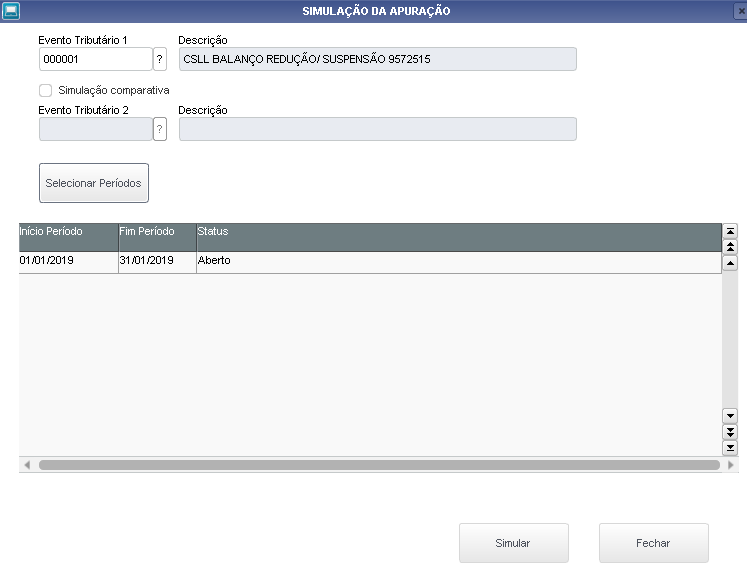
Task: Jump to first row of the grid
Action: 730,232
